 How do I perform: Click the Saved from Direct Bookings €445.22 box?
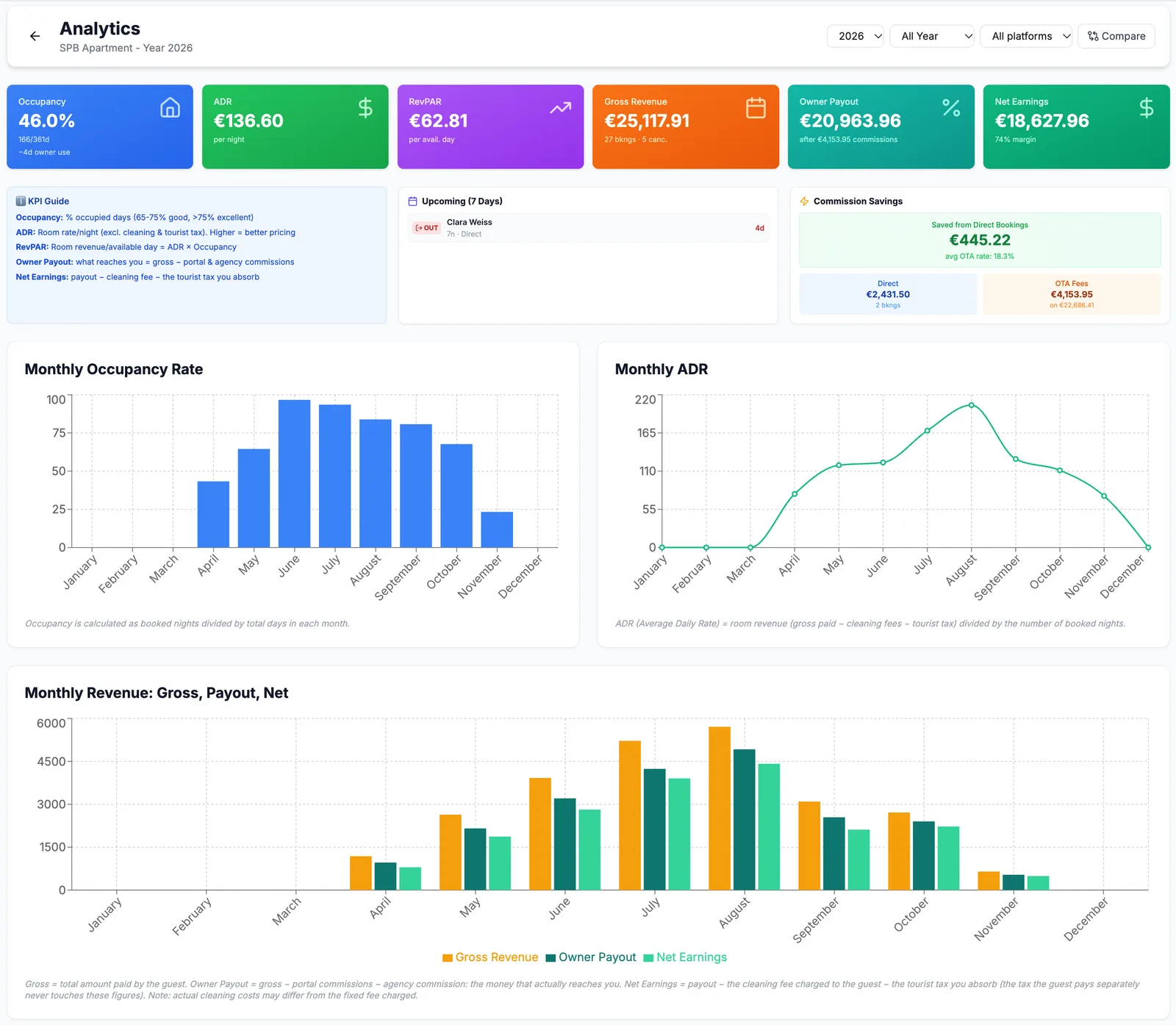(980, 240)
